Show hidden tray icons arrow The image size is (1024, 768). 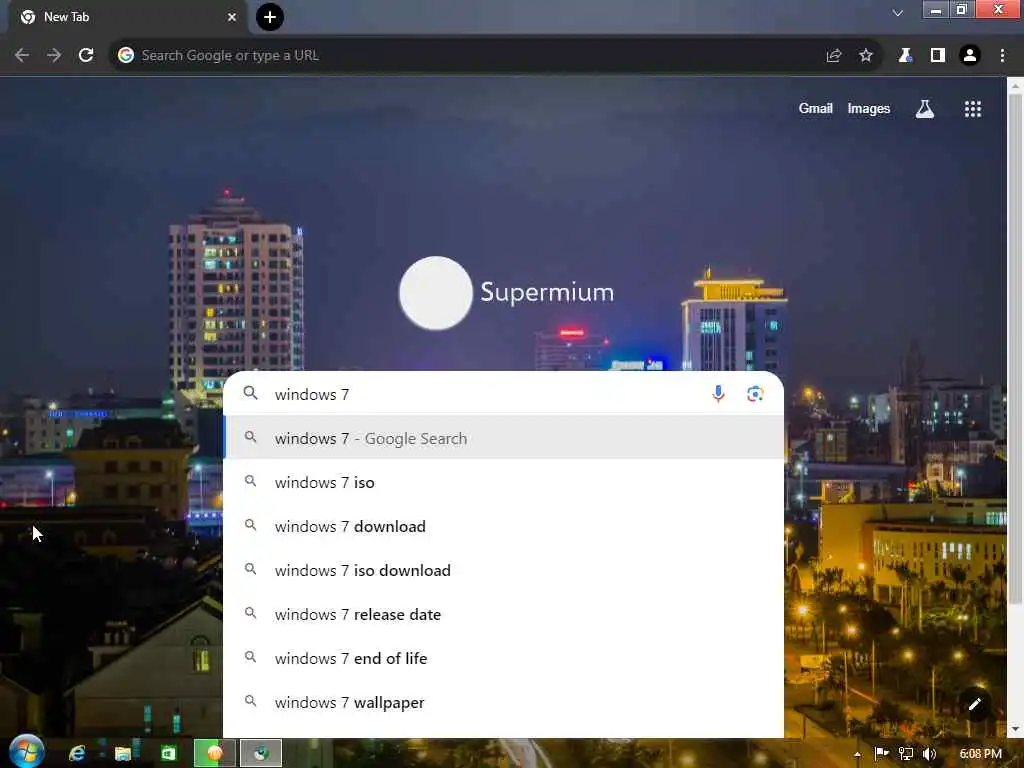[x=857, y=754]
